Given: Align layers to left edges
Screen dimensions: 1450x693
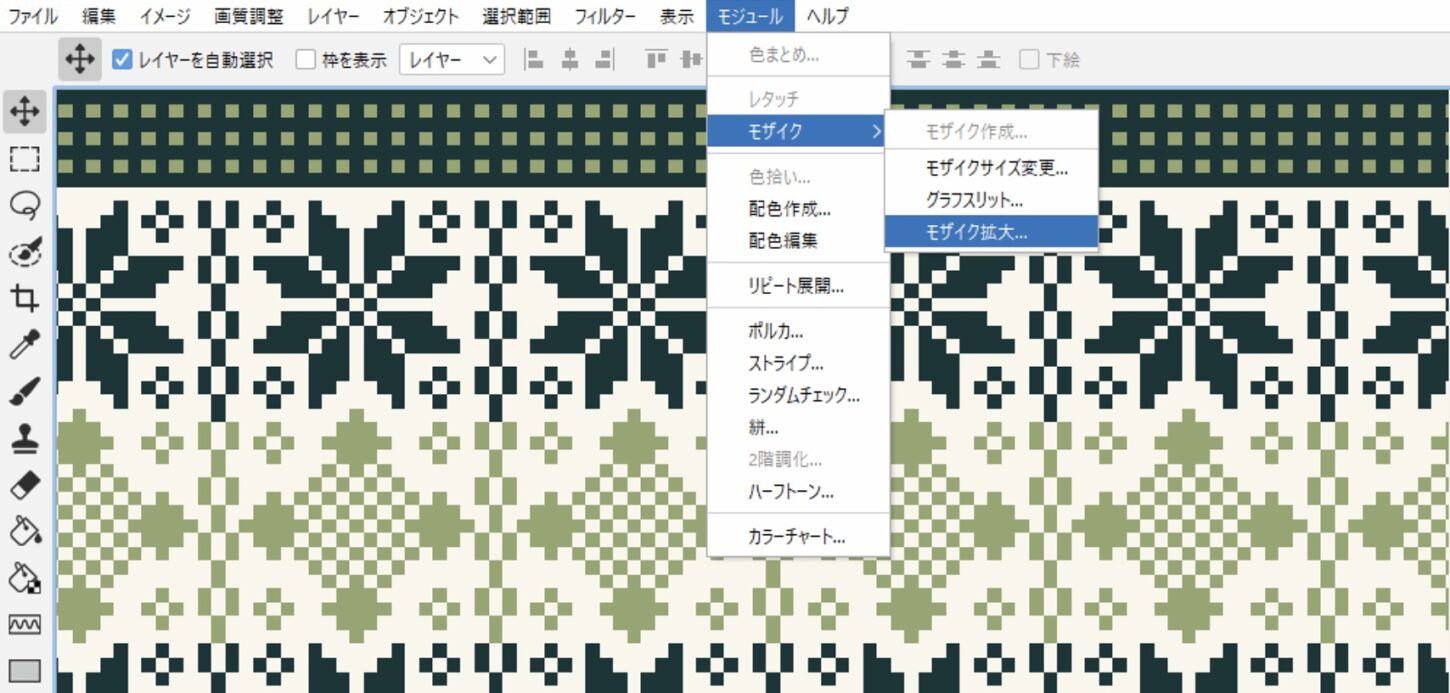Looking at the screenshot, I should (x=534, y=60).
